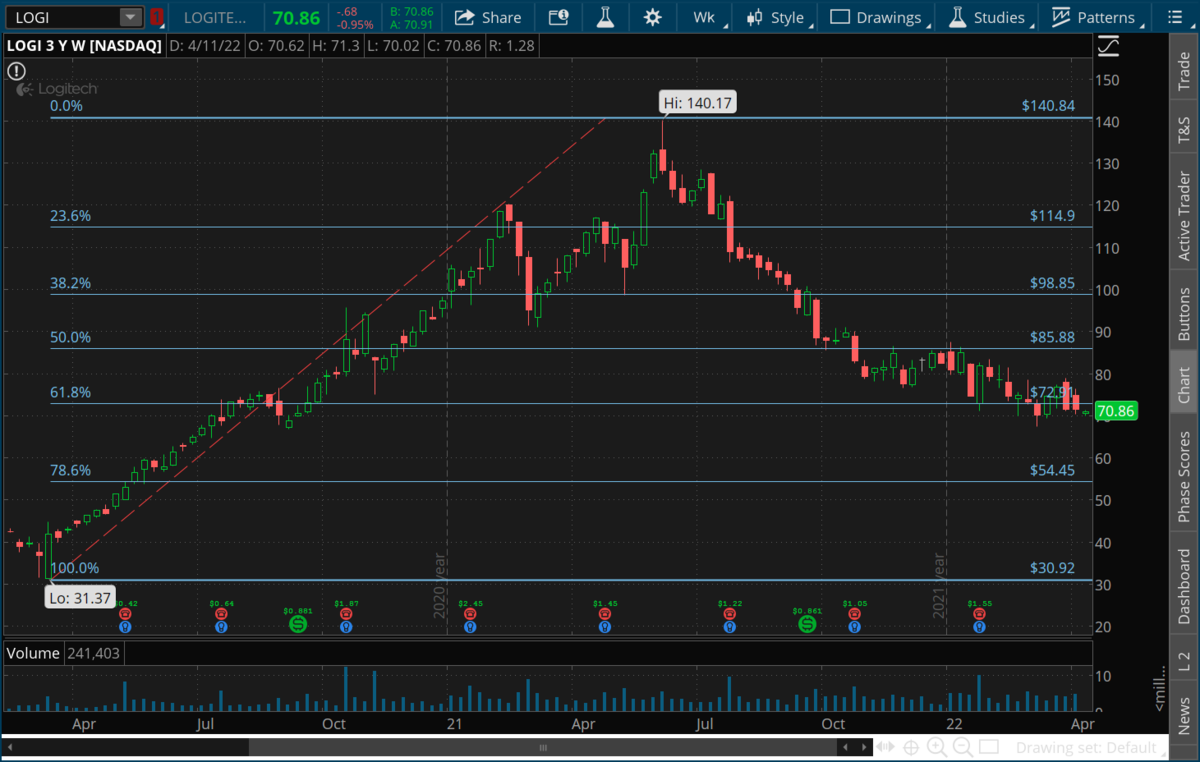Click the exclamation alert icon above Logitech logo
Image resolution: width=1200 pixels, height=762 pixels.
(15, 71)
